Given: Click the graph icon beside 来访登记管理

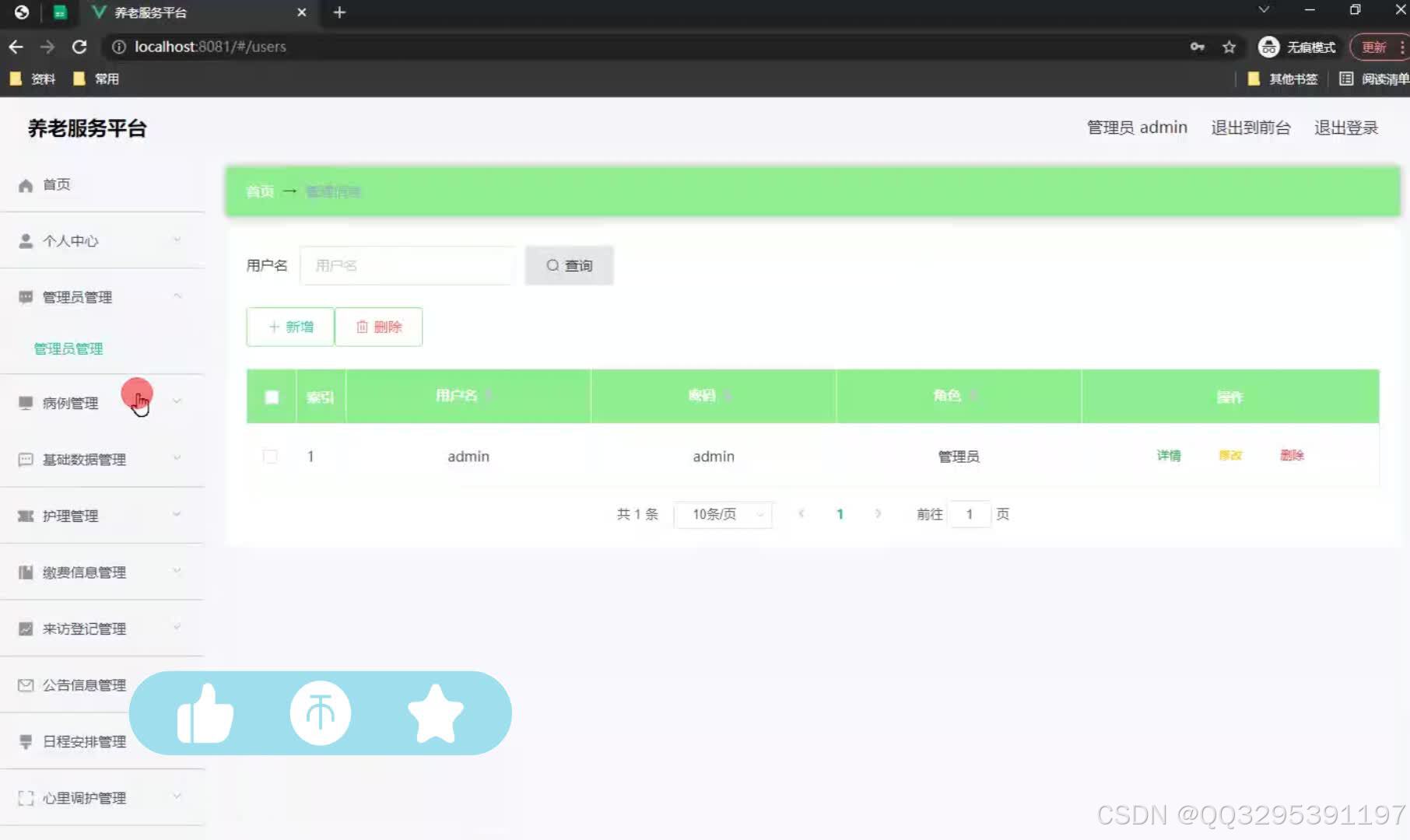Looking at the screenshot, I should [26, 628].
